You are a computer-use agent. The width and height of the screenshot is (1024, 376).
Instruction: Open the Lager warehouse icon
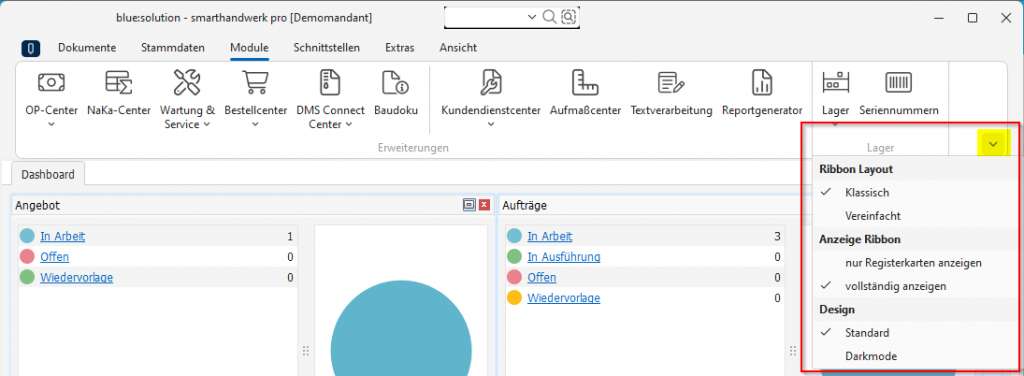(x=835, y=82)
